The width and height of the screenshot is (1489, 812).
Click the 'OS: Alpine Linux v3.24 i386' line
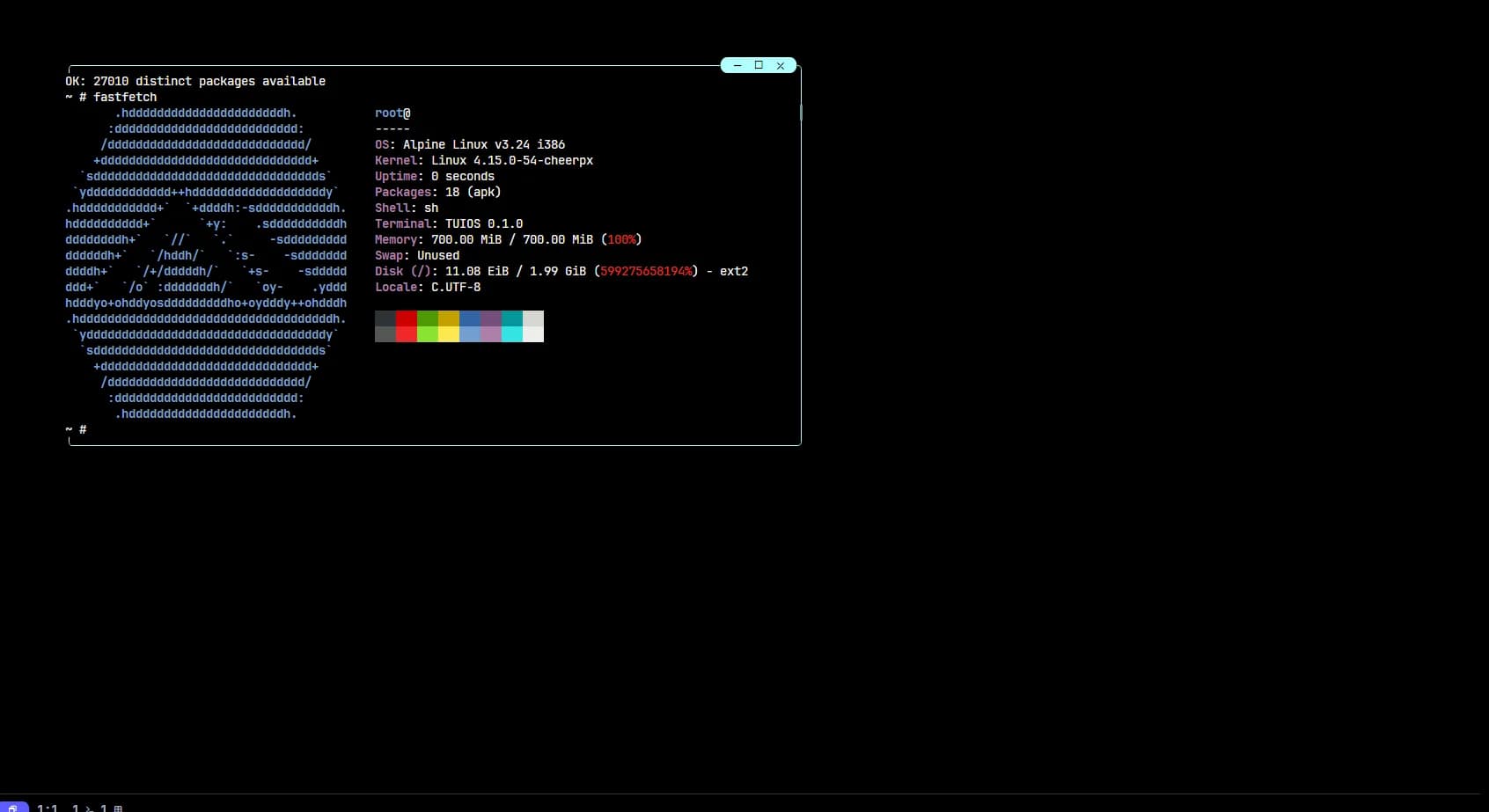coord(470,144)
